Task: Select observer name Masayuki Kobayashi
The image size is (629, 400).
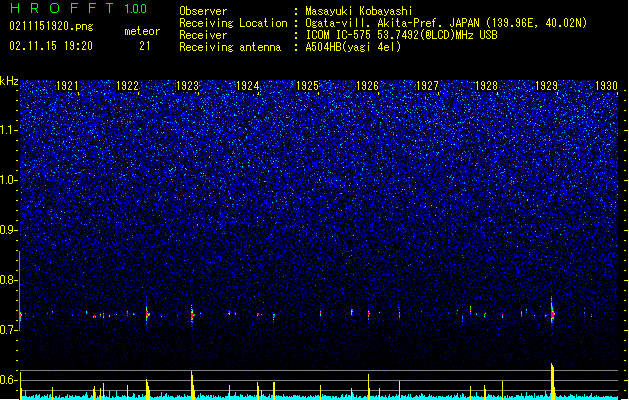Action: coord(359,11)
